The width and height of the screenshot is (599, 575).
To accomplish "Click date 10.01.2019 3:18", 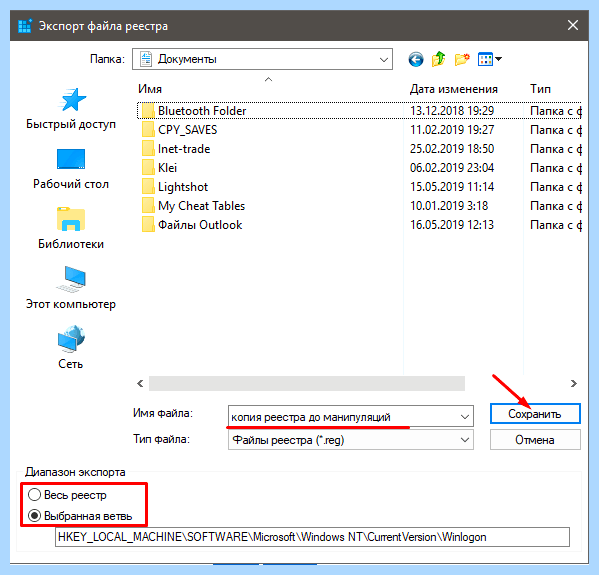I will tap(449, 206).
